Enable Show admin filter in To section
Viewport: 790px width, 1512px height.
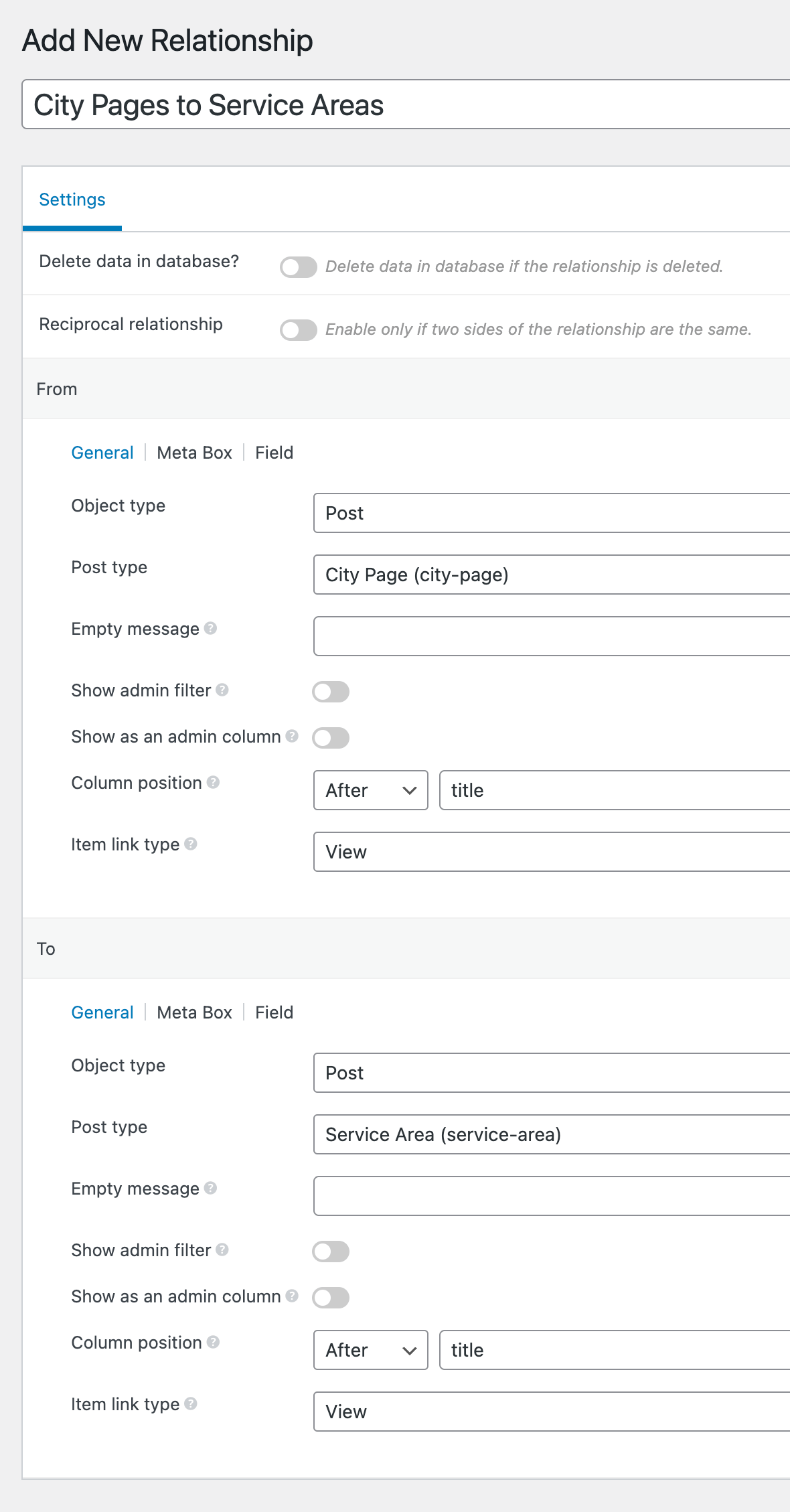point(331,1252)
